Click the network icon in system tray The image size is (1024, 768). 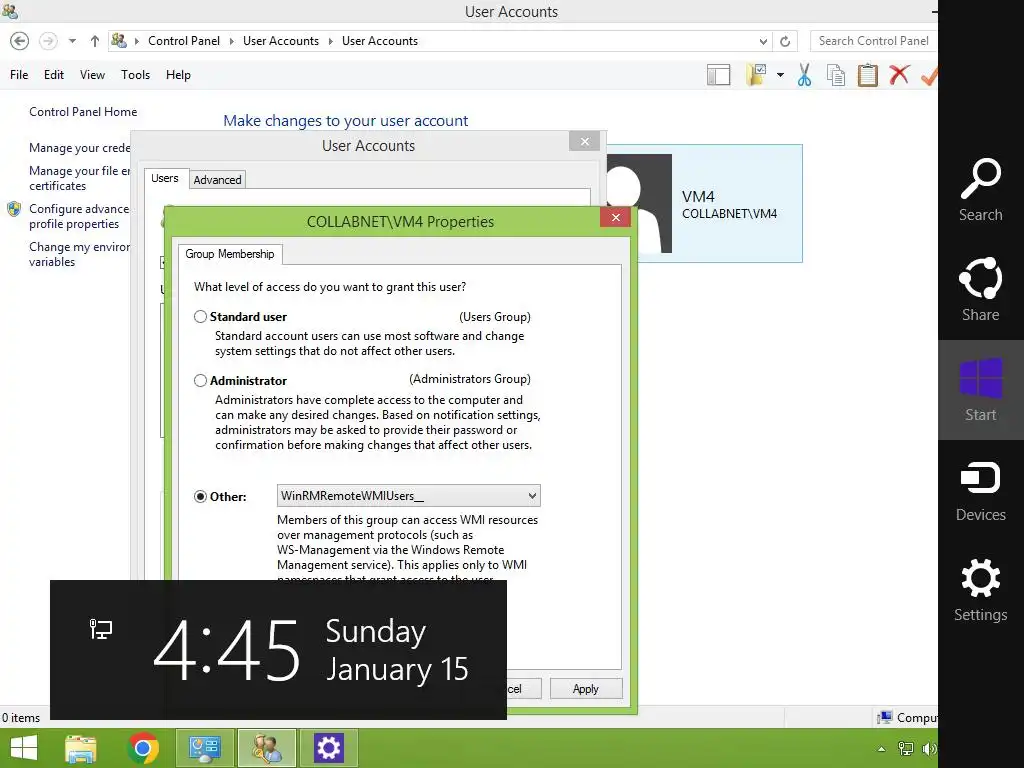click(x=906, y=749)
